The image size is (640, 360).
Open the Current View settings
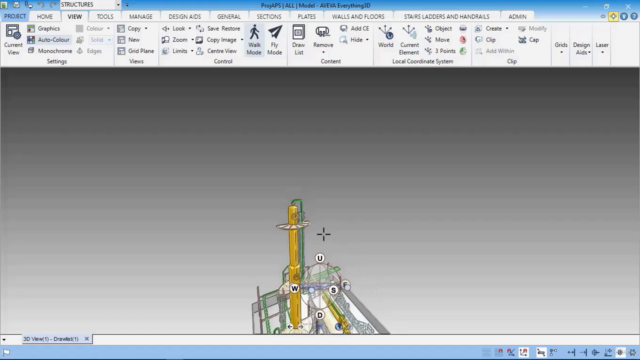(13, 40)
